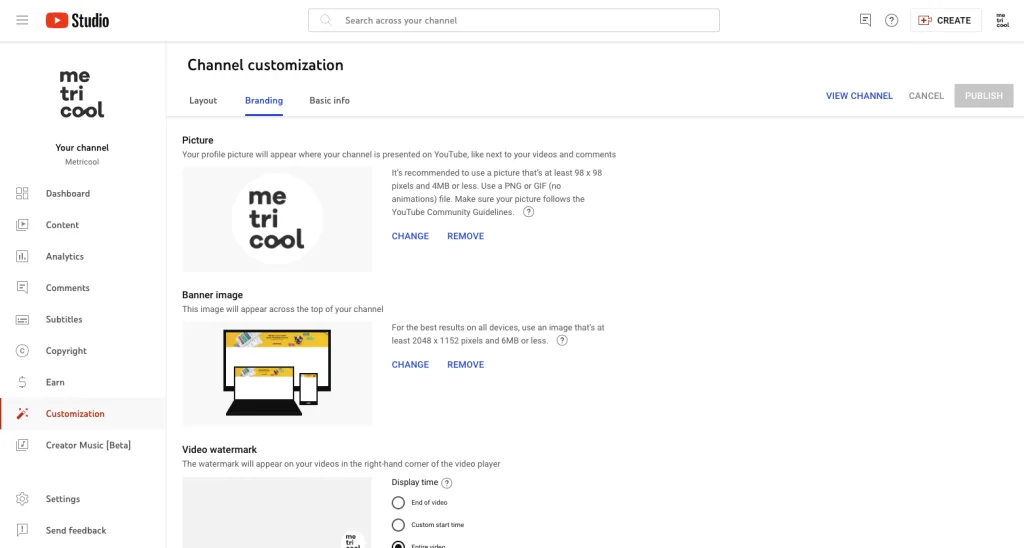Image resolution: width=1024 pixels, height=548 pixels.
Task: Open the hamburger navigation menu
Action: click(x=22, y=20)
